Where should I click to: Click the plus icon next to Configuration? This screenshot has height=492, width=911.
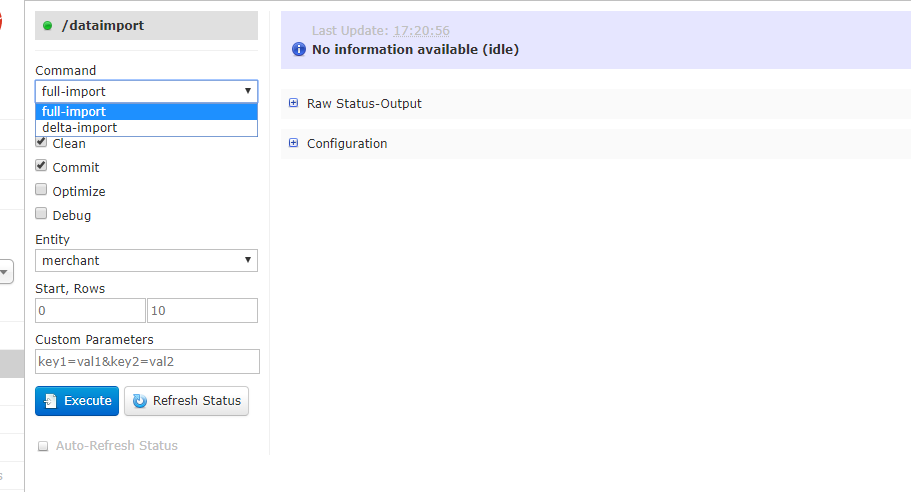293,143
